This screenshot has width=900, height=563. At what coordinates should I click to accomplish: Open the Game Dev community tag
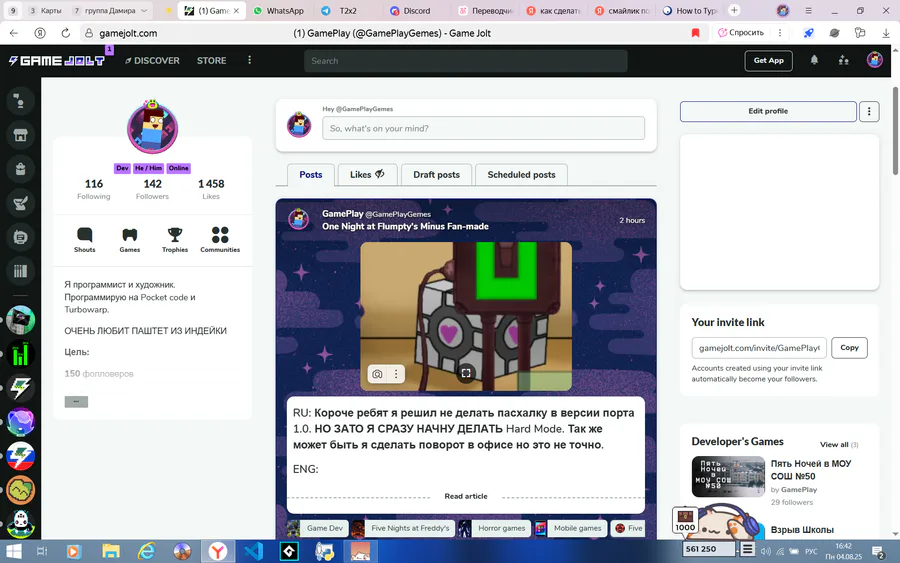point(318,528)
